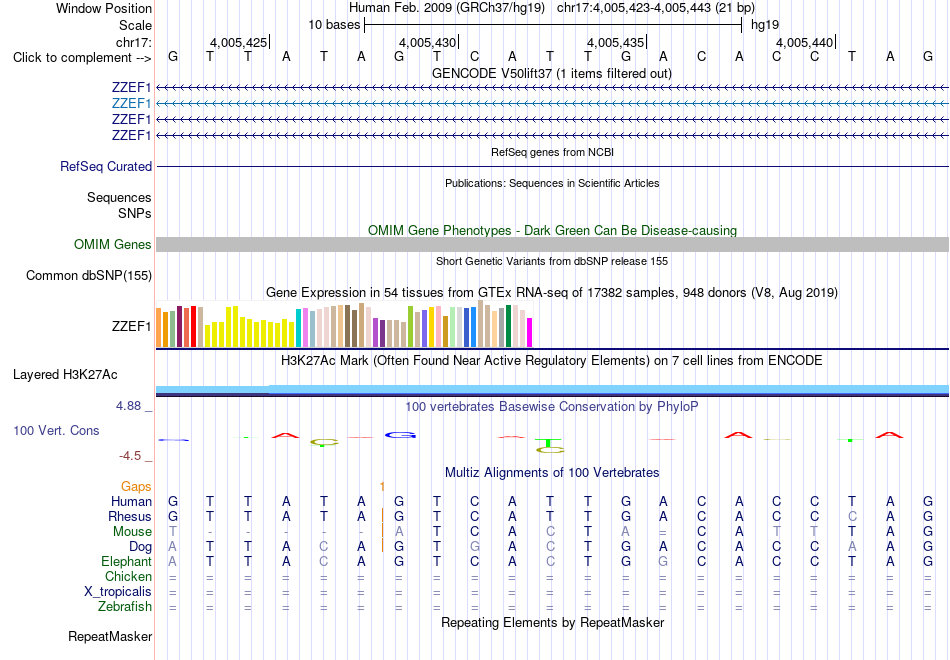The image size is (950, 660).
Task: Click 'Multiz Alignments of 100 Vertebrates' title
Action: coord(552,473)
